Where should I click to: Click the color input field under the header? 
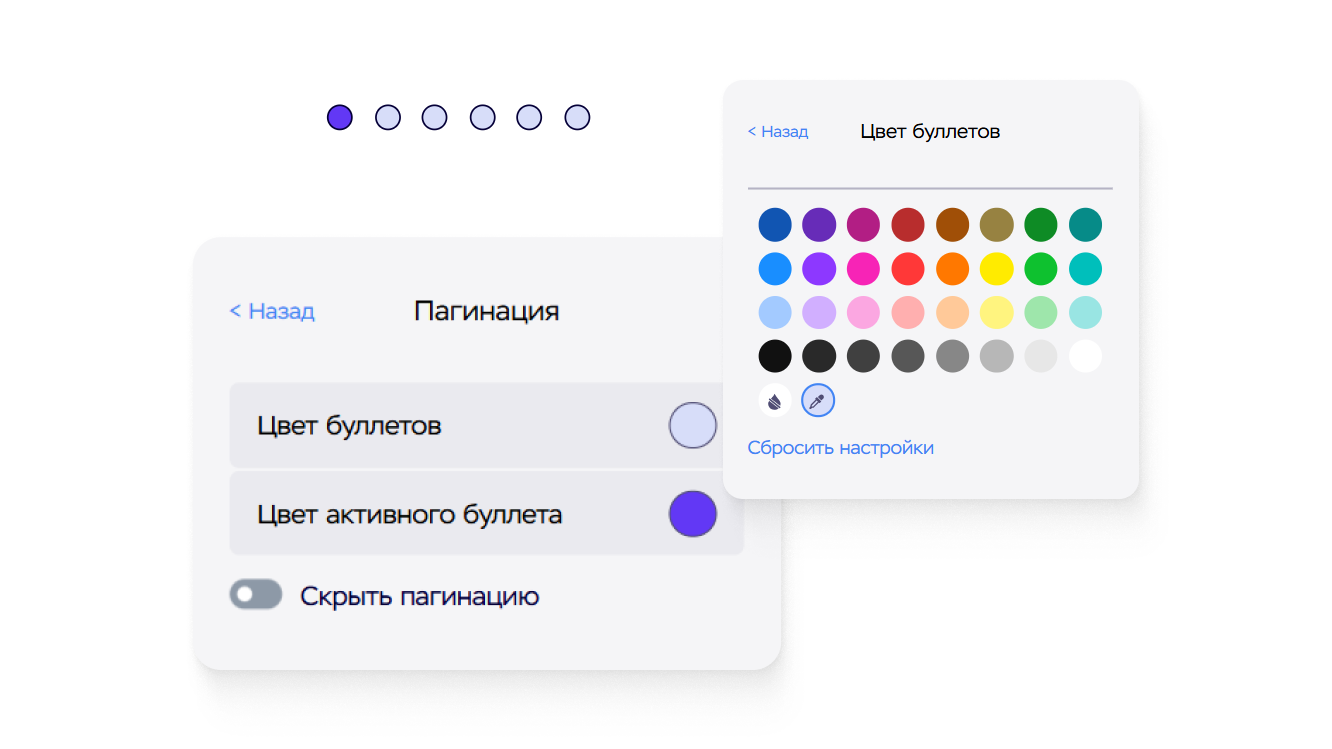(x=930, y=172)
